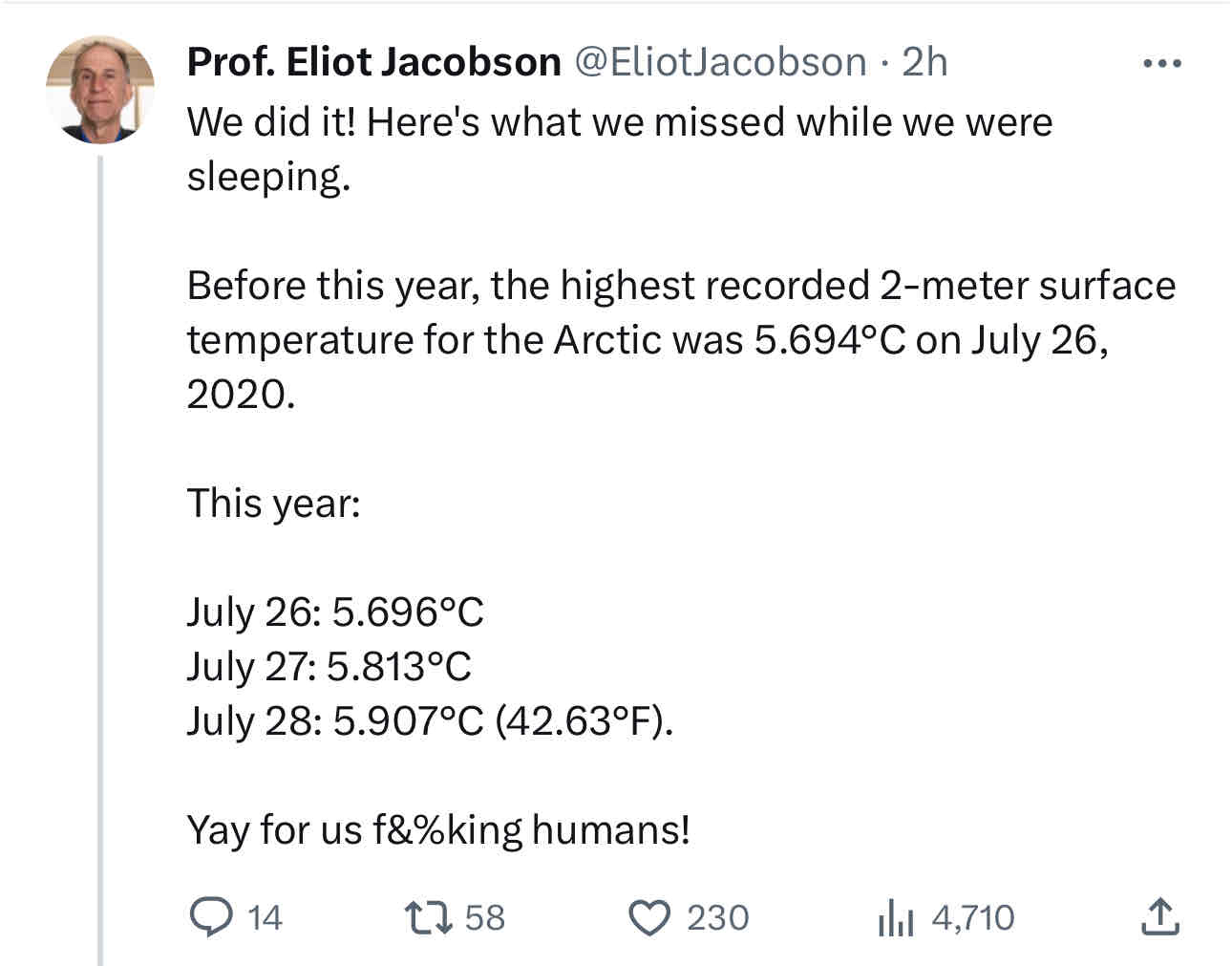Open the three-dot more options menu
Image resolution: width=1232 pixels, height=966 pixels.
point(1162,64)
